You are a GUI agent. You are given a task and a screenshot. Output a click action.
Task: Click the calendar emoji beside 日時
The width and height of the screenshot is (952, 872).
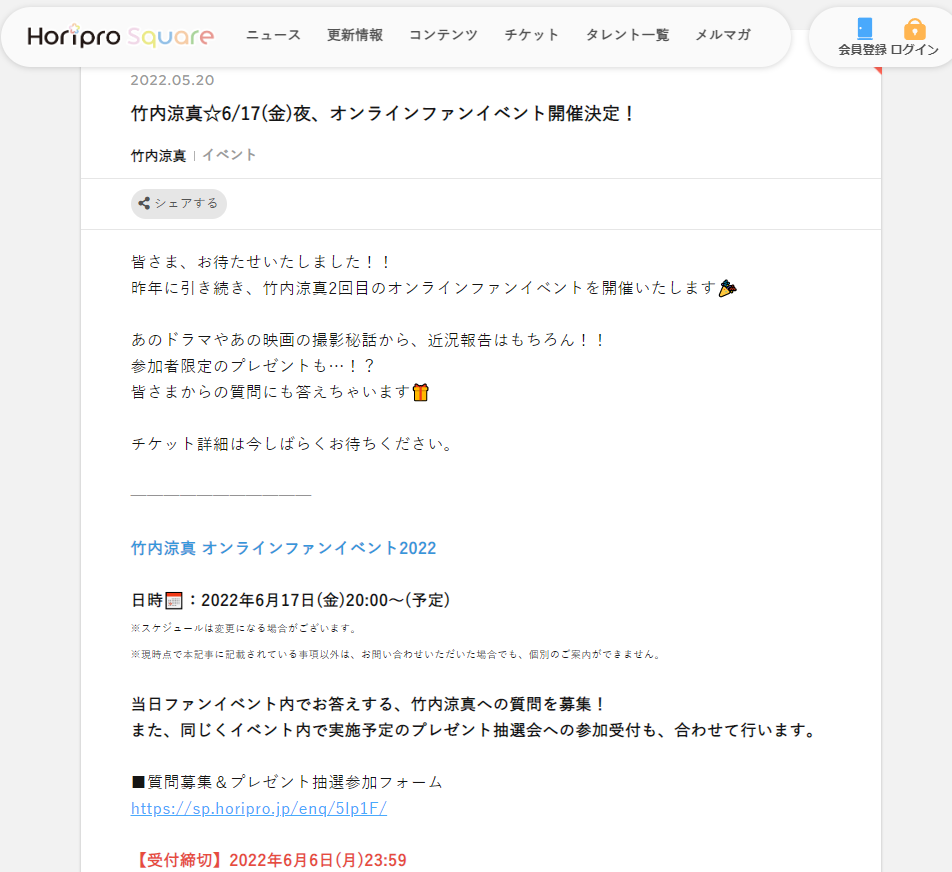pyautogui.click(x=174, y=601)
